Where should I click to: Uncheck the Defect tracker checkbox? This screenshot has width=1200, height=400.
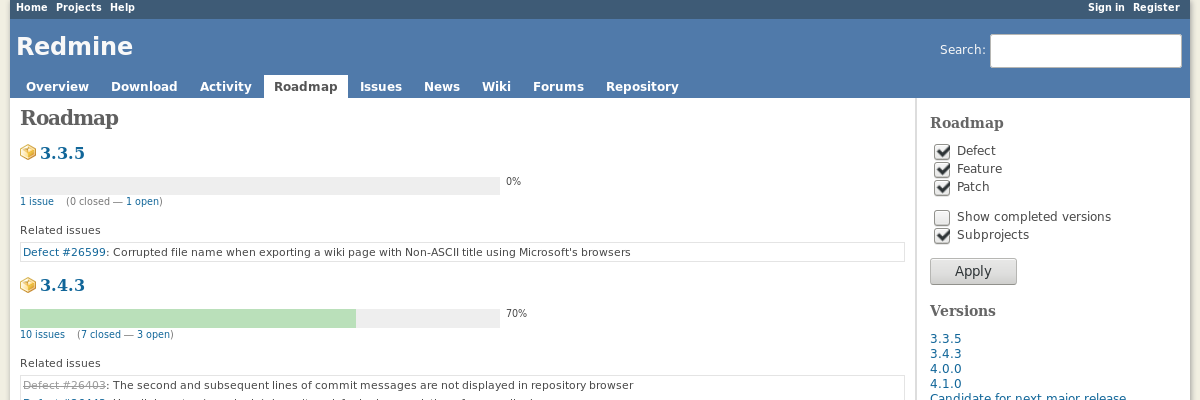[x=942, y=151]
